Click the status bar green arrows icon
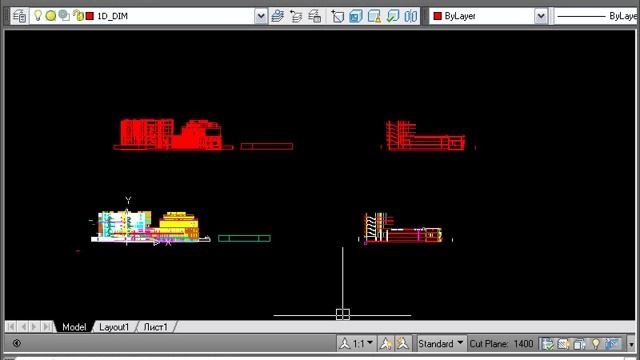640x360 pixels. pyautogui.click(x=547, y=344)
